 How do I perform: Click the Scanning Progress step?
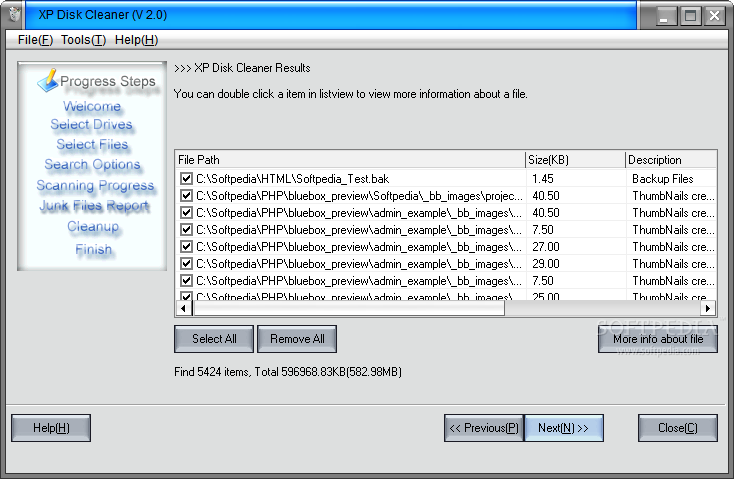pos(95,185)
